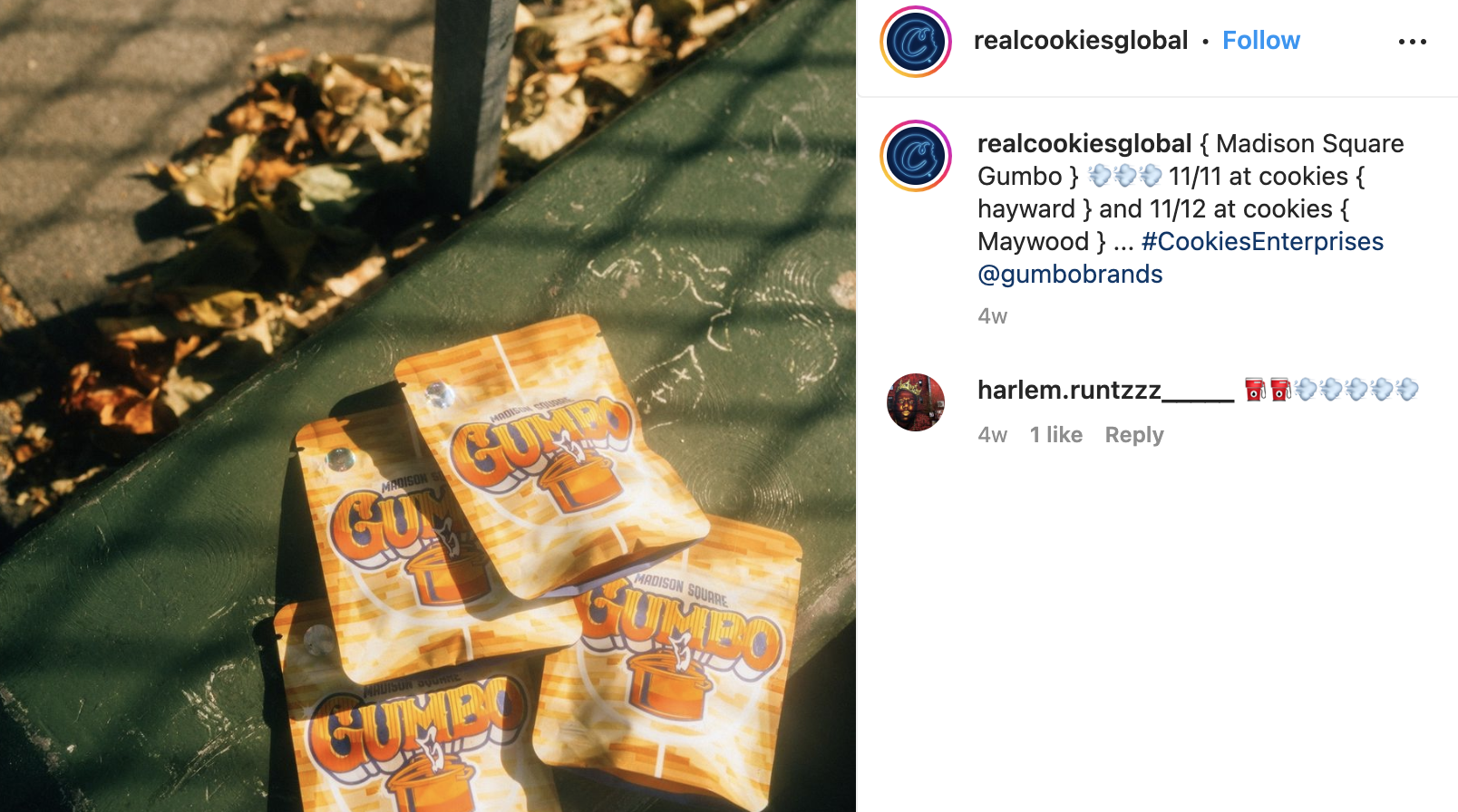Click the gas pump emojis in comment
The image size is (1458, 812).
tap(1268, 391)
